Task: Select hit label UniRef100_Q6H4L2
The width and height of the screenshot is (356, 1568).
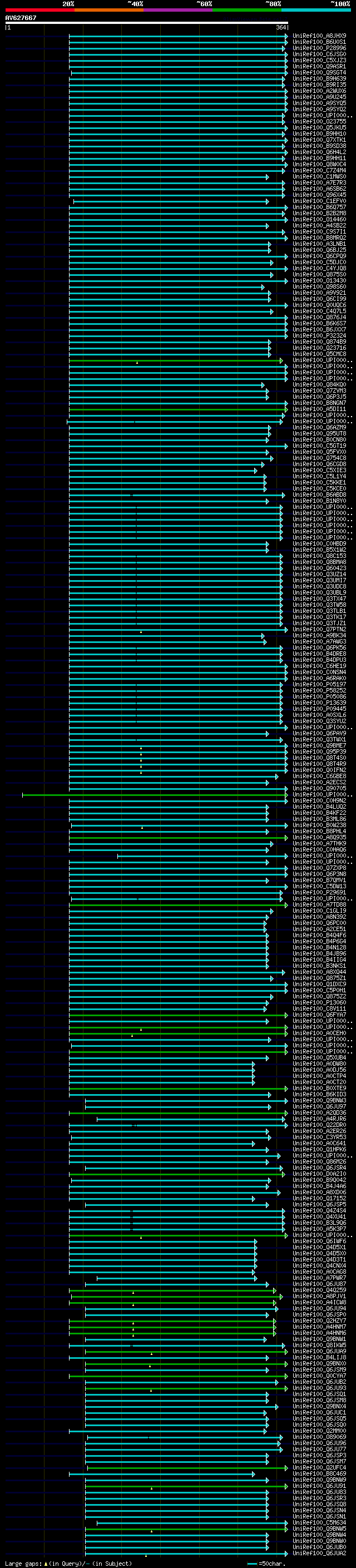Action: 319,152
